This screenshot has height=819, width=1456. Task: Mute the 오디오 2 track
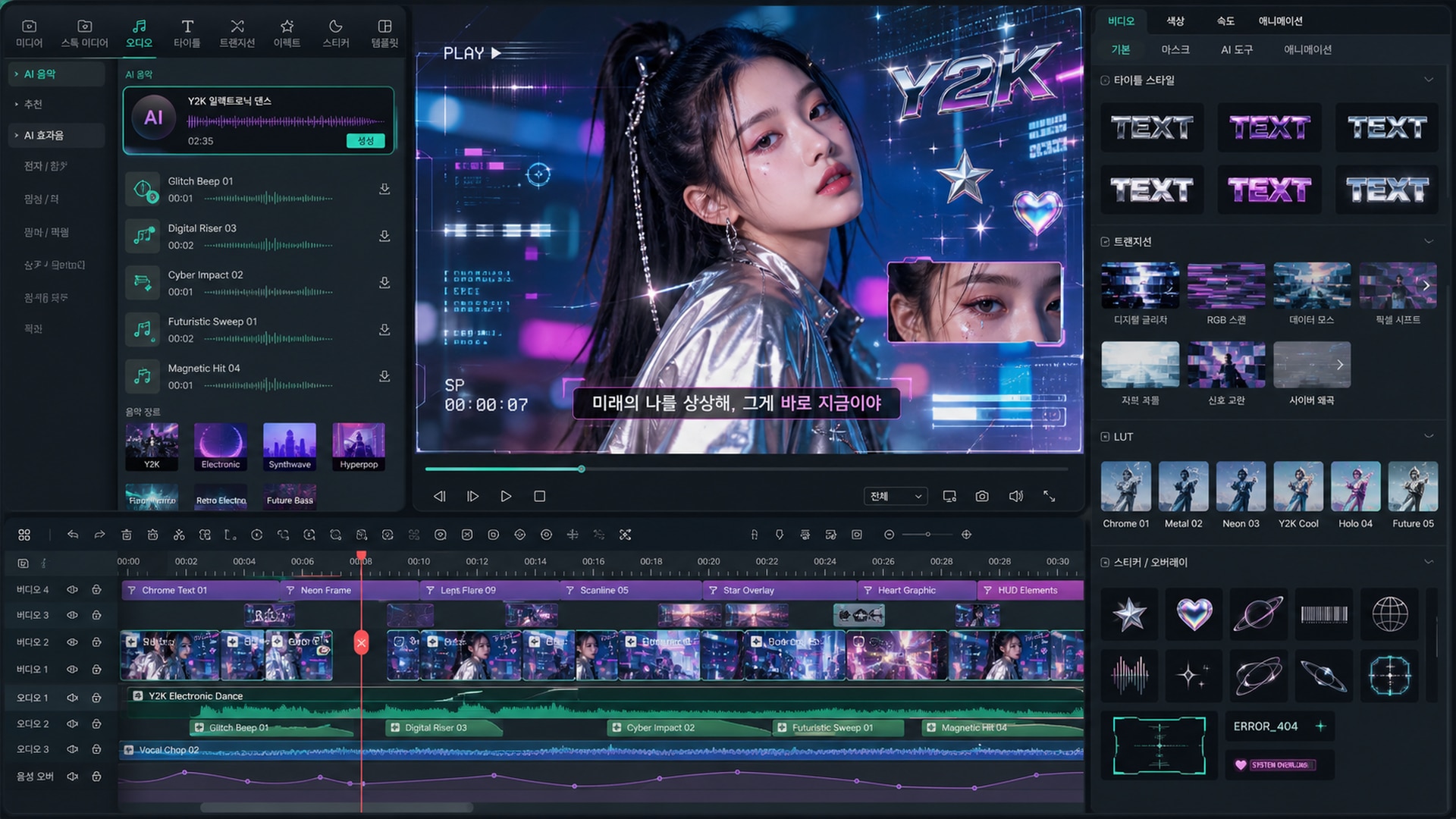click(72, 724)
